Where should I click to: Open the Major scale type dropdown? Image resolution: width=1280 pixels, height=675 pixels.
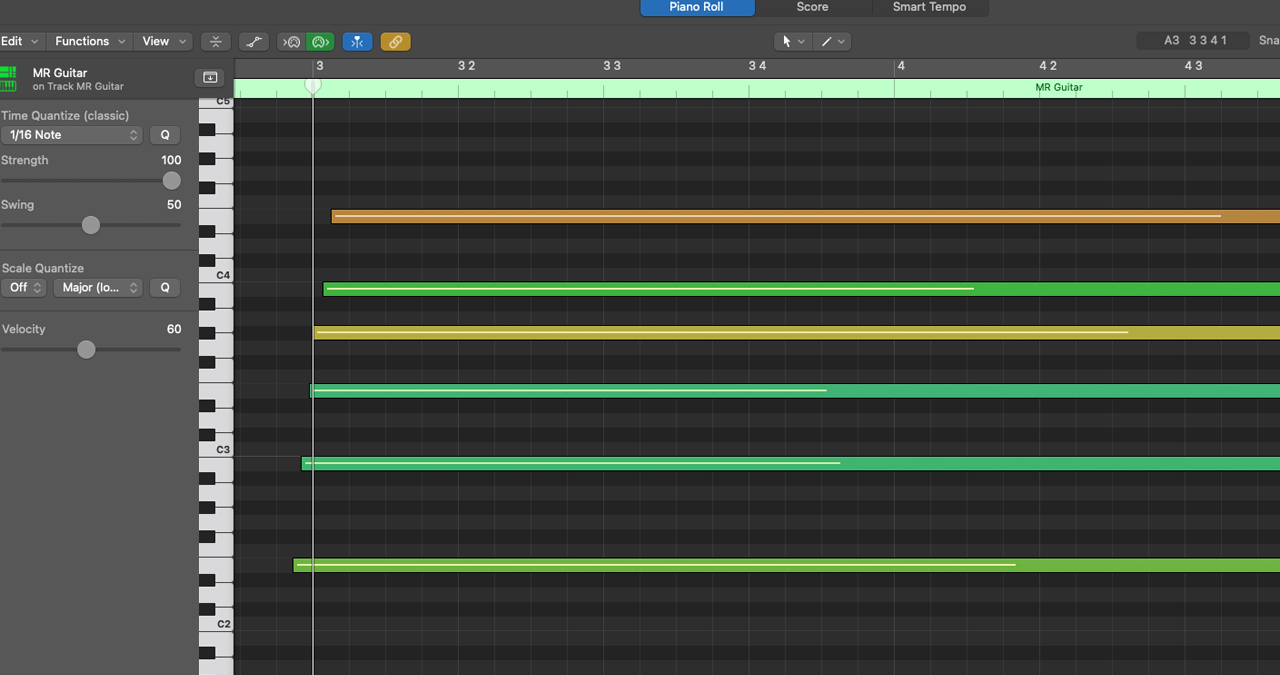tap(98, 288)
